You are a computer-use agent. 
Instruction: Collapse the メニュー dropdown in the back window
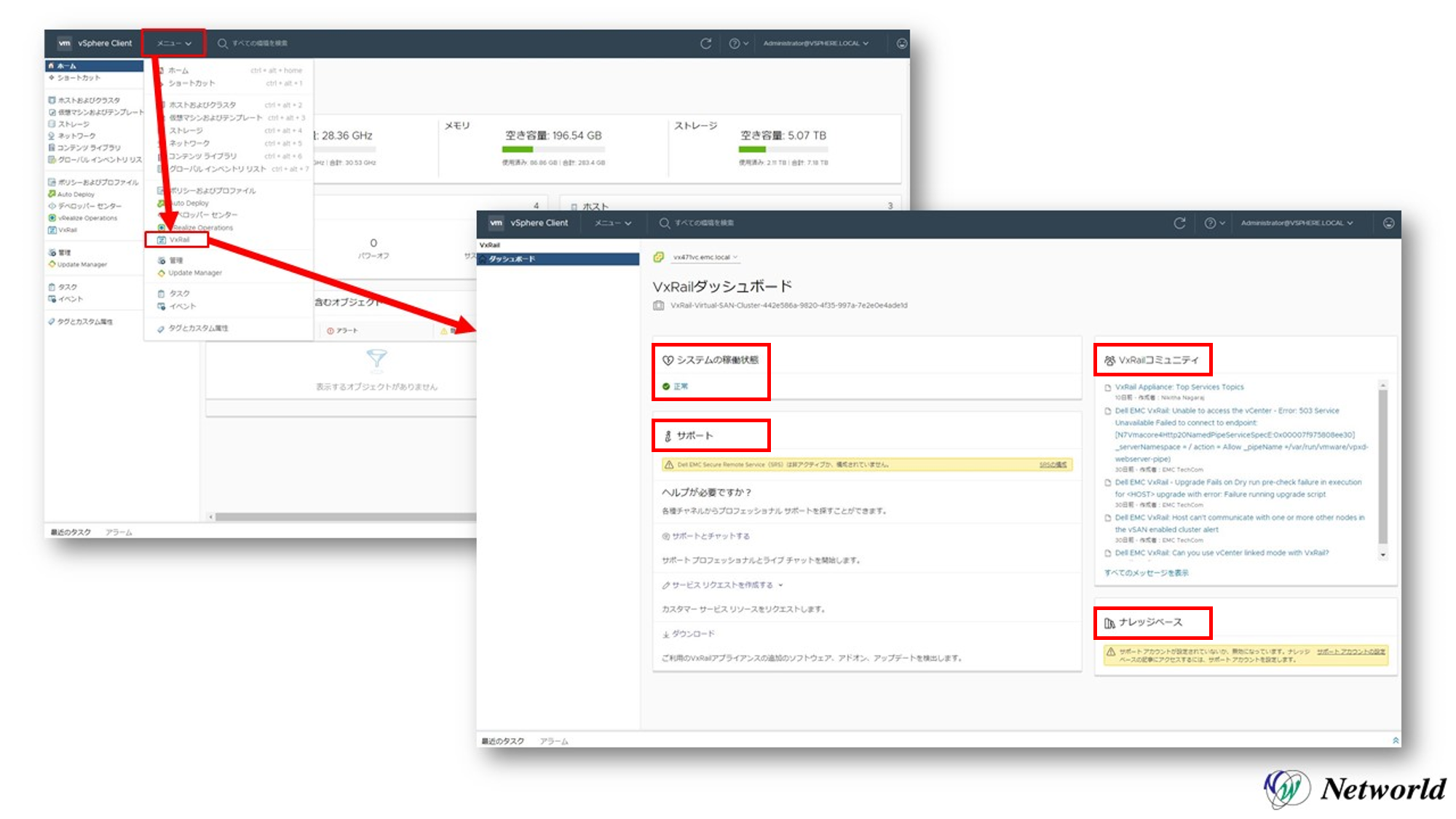click(x=174, y=44)
